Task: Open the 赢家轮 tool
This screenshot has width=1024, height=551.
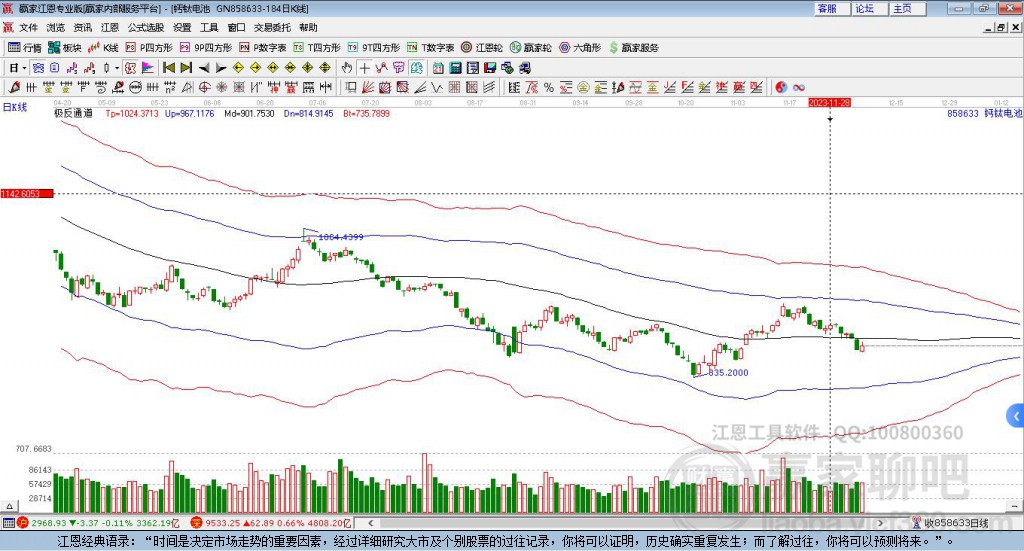Action: pos(530,48)
